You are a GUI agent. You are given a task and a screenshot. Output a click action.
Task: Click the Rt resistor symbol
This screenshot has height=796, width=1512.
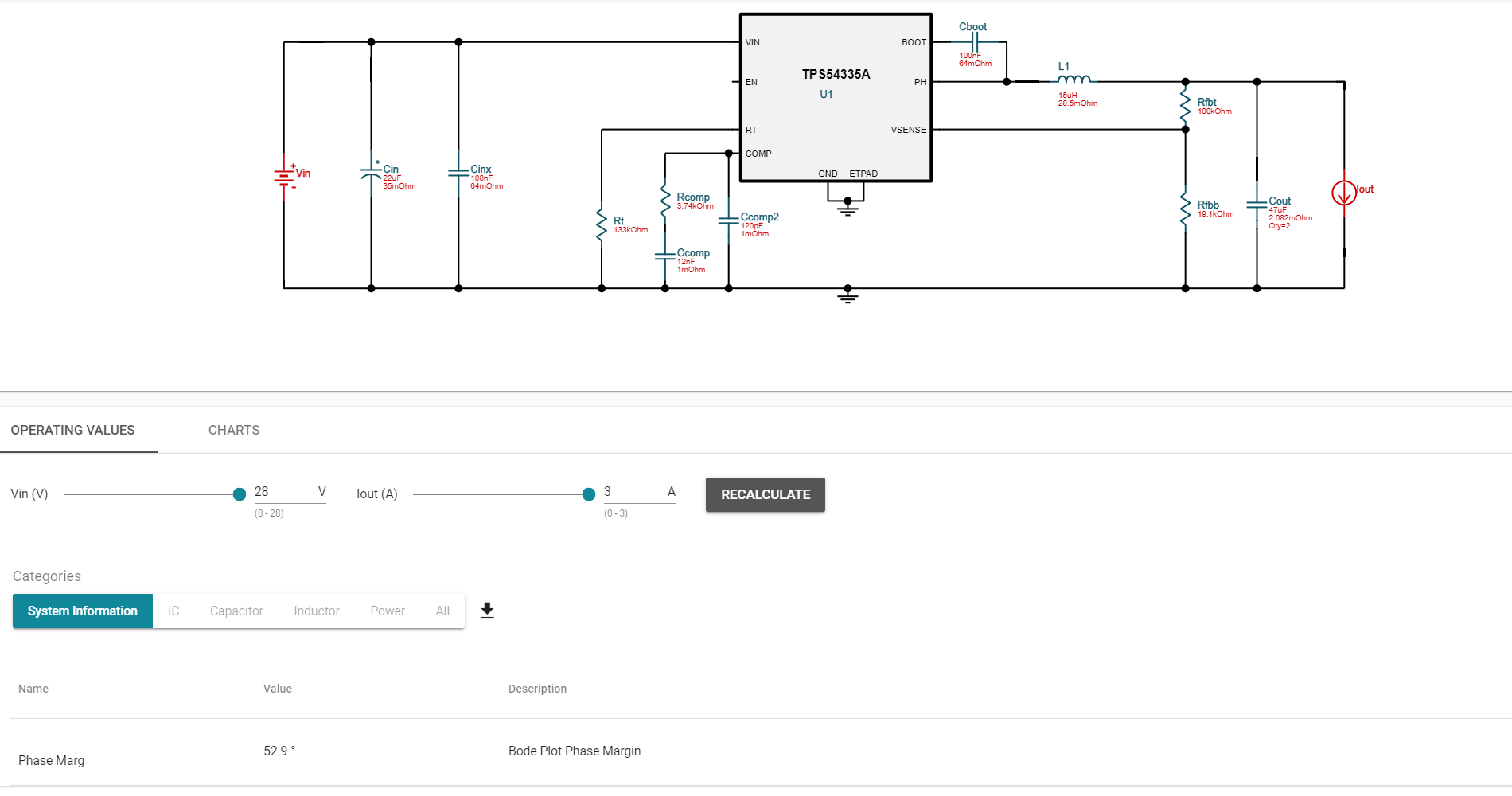[602, 225]
